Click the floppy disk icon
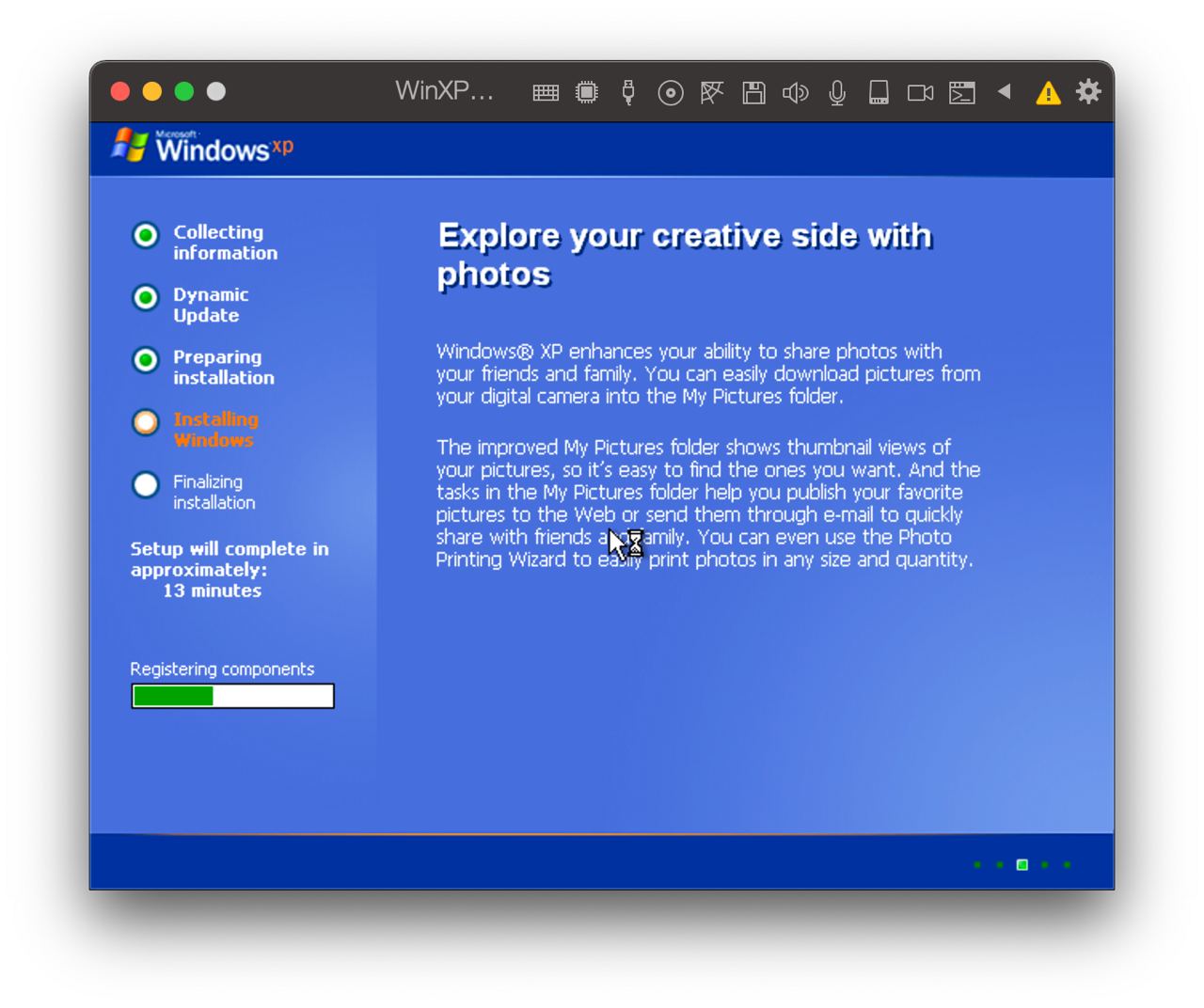Viewport: 1204px width, 1008px height. 753,92
